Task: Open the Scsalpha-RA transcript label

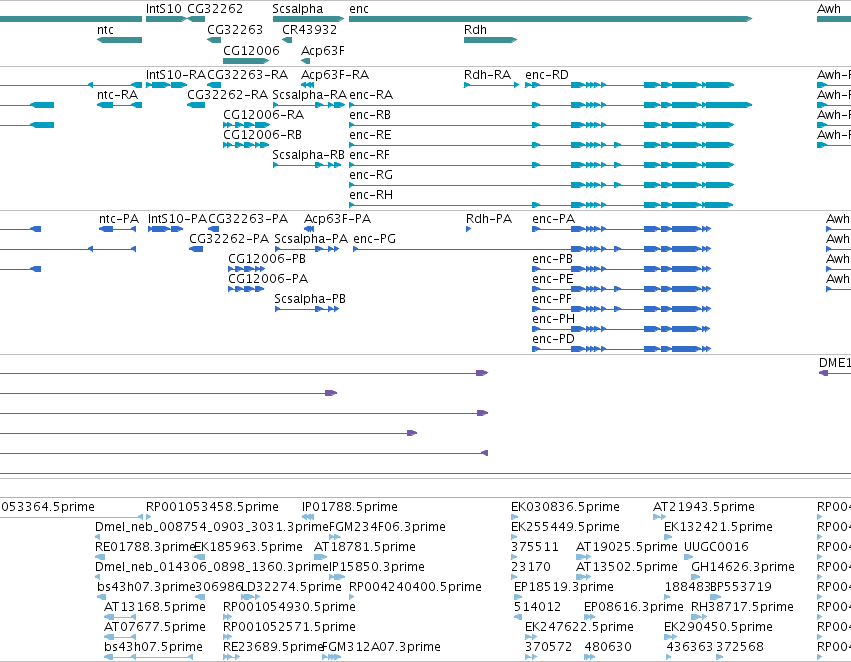Action: tap(309, 94)
